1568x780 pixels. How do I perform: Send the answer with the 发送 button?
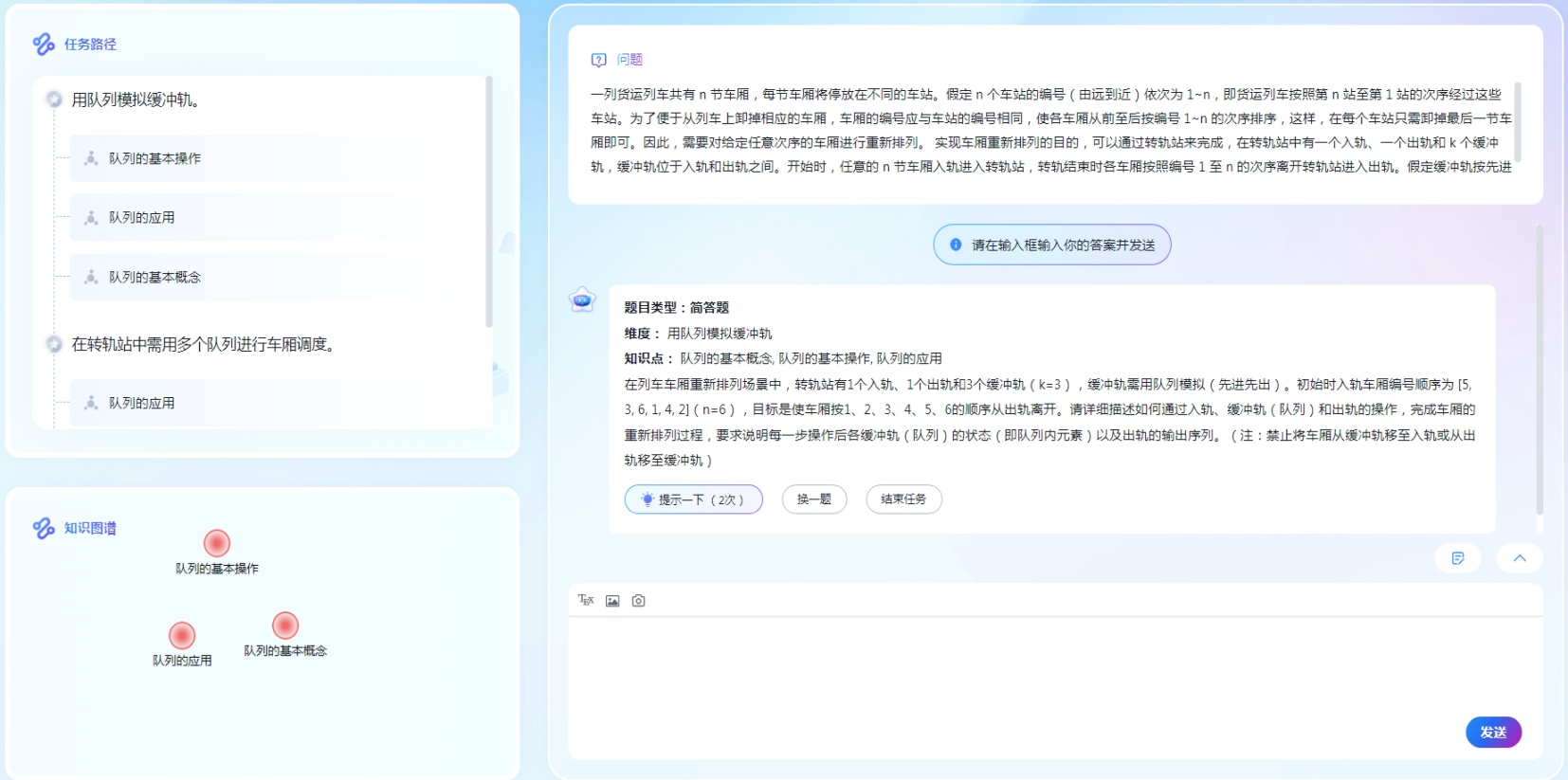tap(1492, 732)
